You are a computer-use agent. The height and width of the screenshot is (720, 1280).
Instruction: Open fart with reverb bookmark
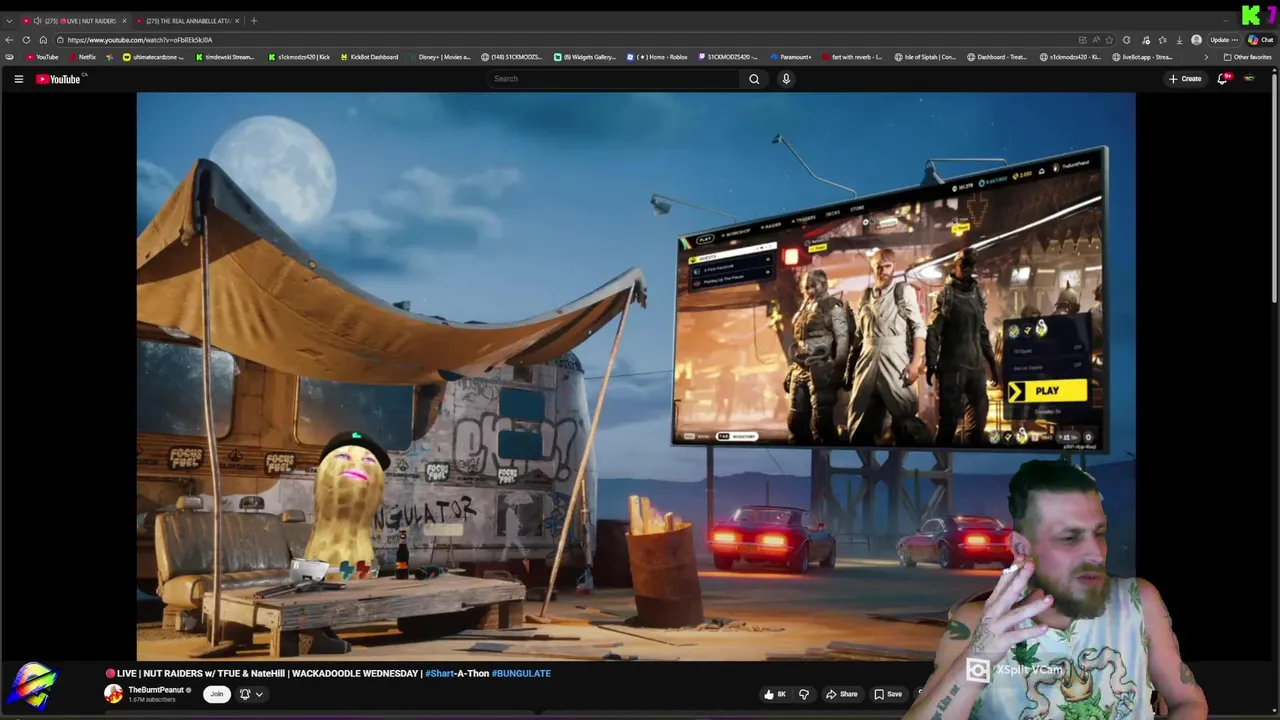click(x=851, y=57)
